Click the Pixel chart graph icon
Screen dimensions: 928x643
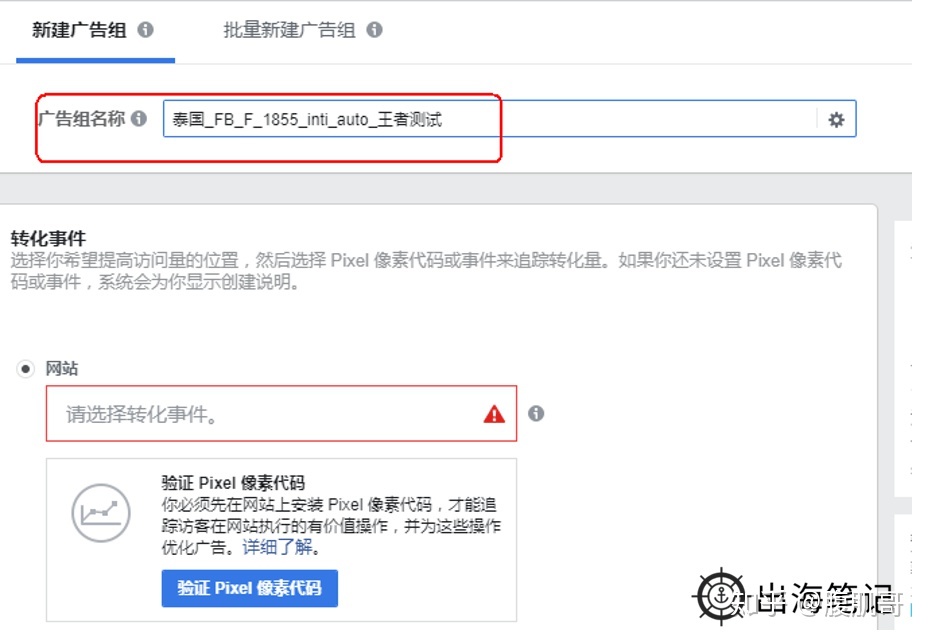tap(101, 513)
